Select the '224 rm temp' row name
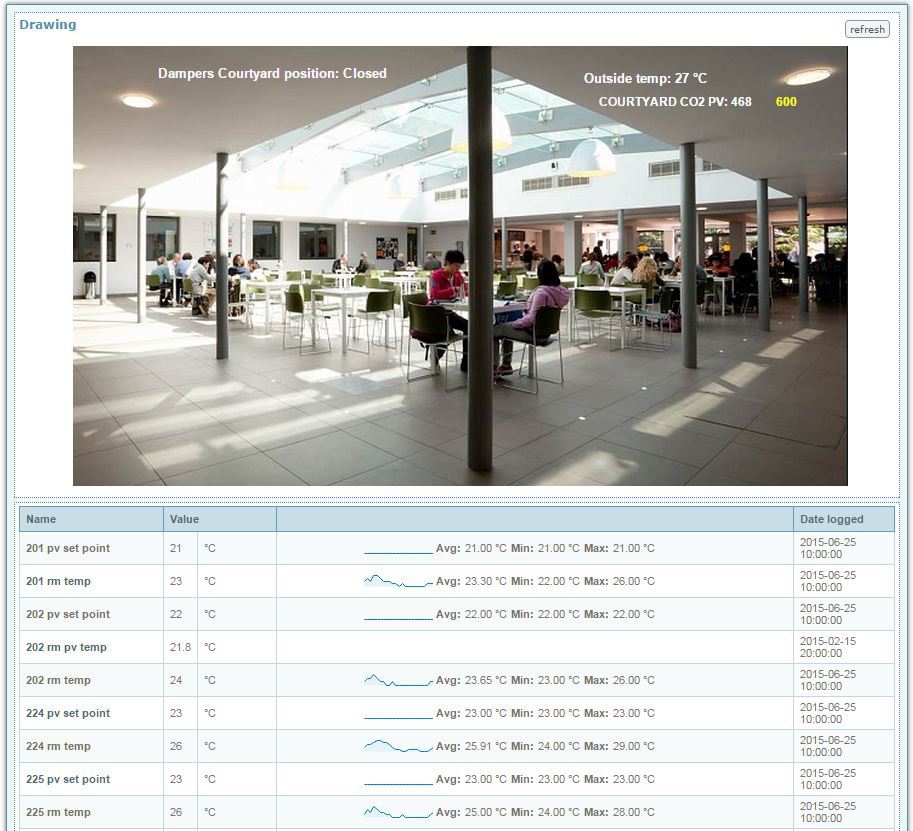This screenshot has height=831, width=913. pos(58,746)
